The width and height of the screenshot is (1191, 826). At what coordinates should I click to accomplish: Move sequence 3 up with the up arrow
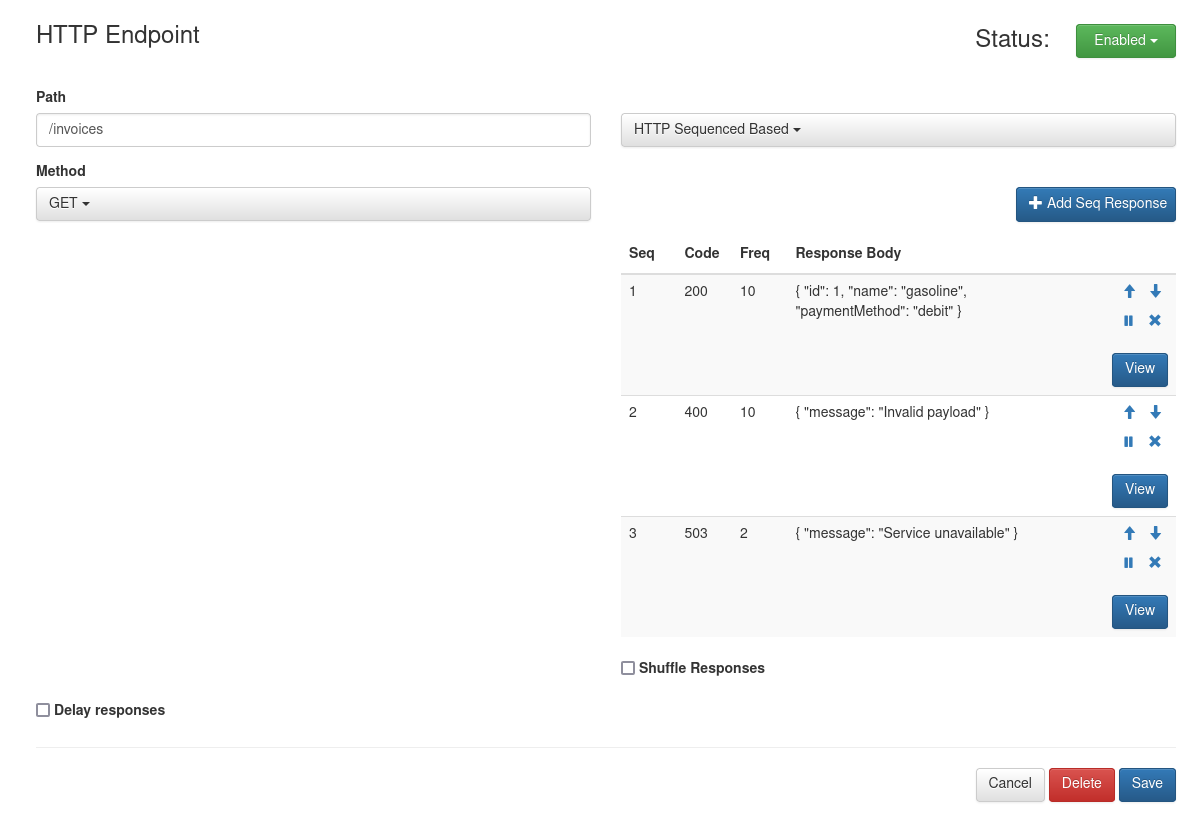click(x=1129, y=533)
